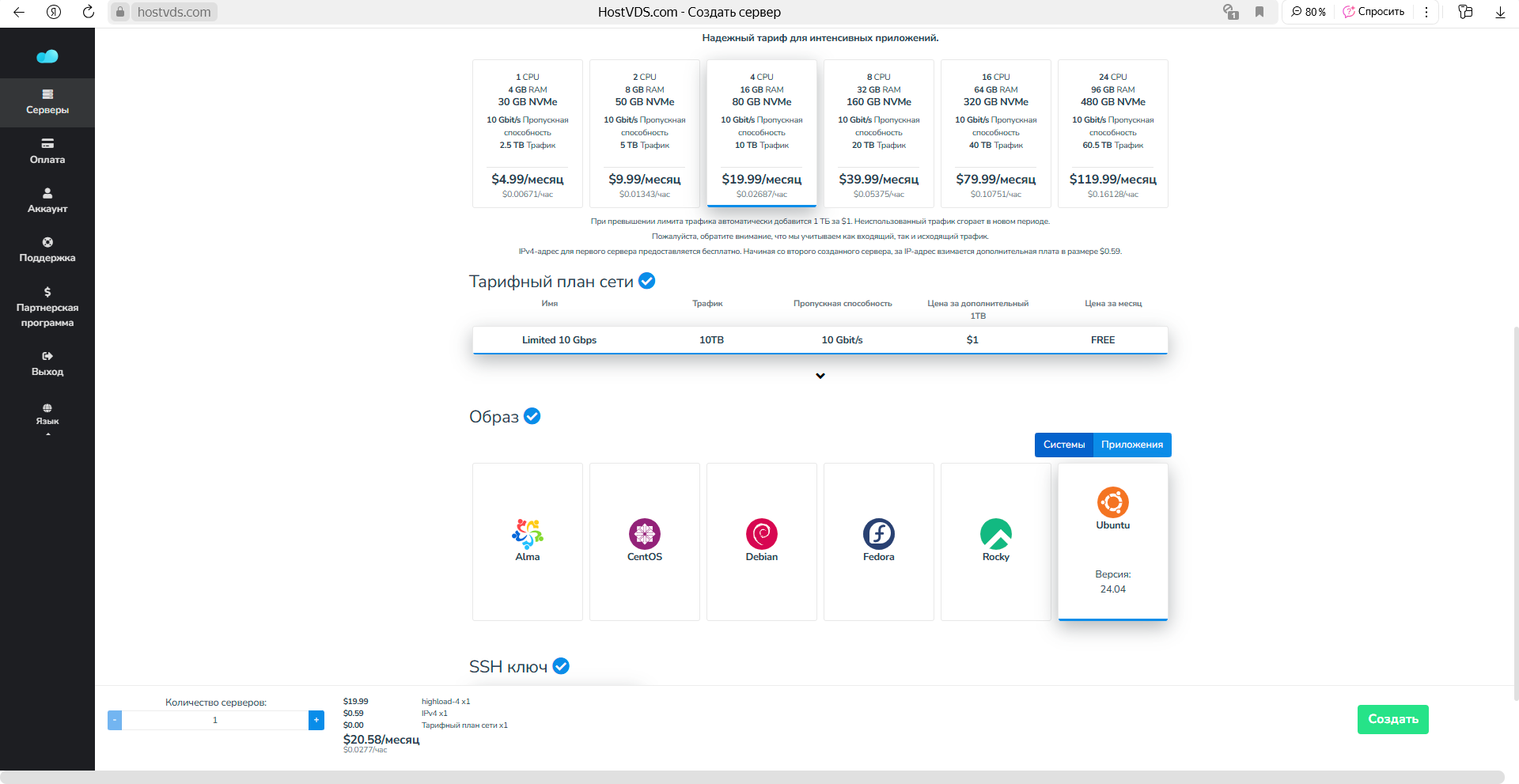Click the HostVDS cloud logo
This screenshot has height=784, width=1519.
pos(47,56)
